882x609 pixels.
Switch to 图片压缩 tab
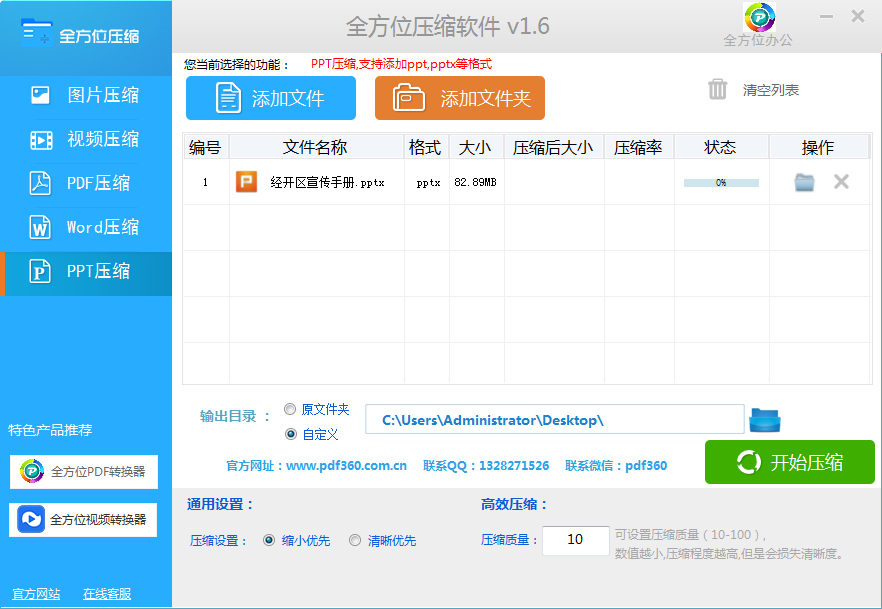pyautogui.click(x=86, y=95)
